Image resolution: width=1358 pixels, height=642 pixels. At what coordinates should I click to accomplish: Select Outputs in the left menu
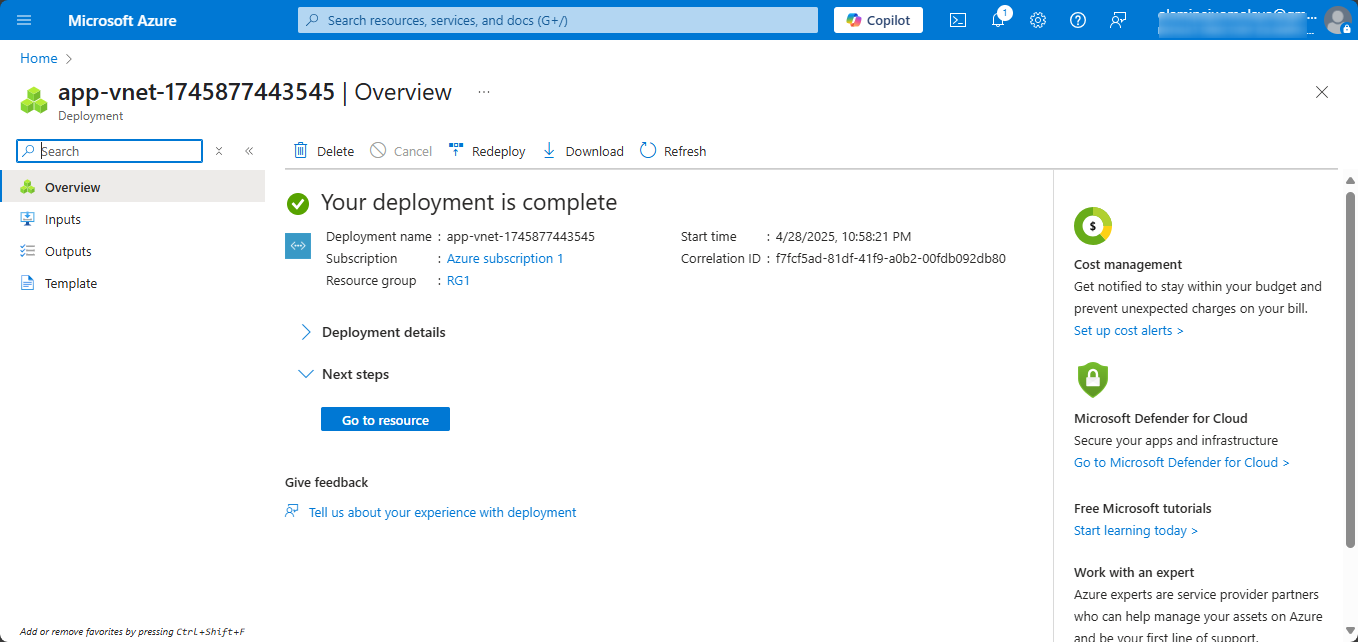click(x=133, y=251)
